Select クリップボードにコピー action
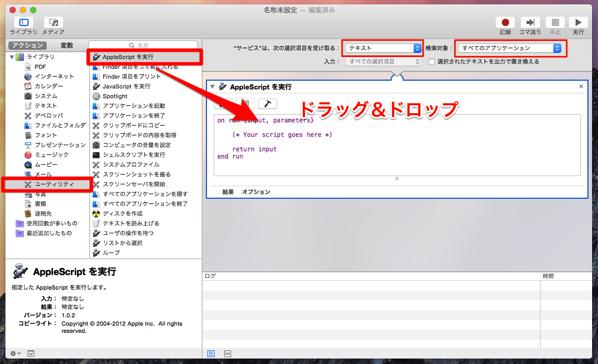Screen dimensions: 598x364 click(x=133, y=125)
